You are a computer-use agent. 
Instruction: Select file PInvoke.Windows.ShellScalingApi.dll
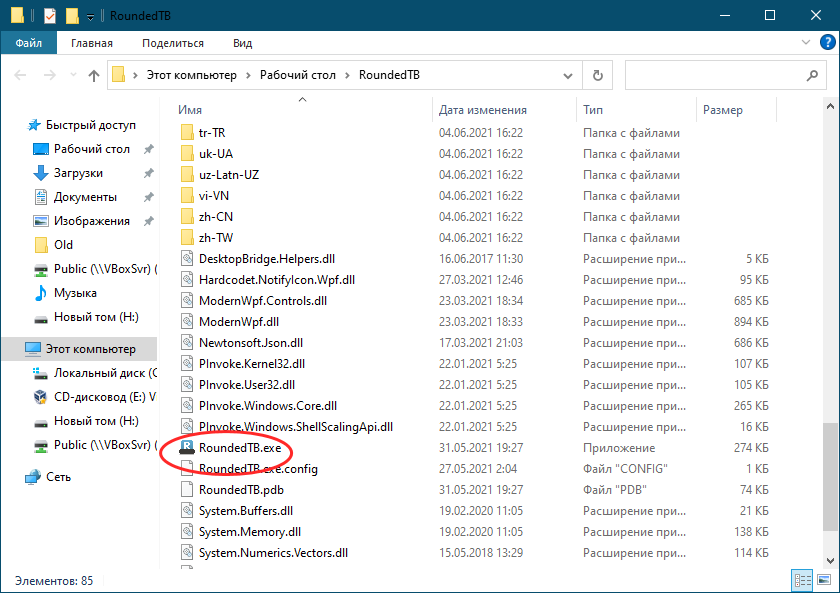296,427
